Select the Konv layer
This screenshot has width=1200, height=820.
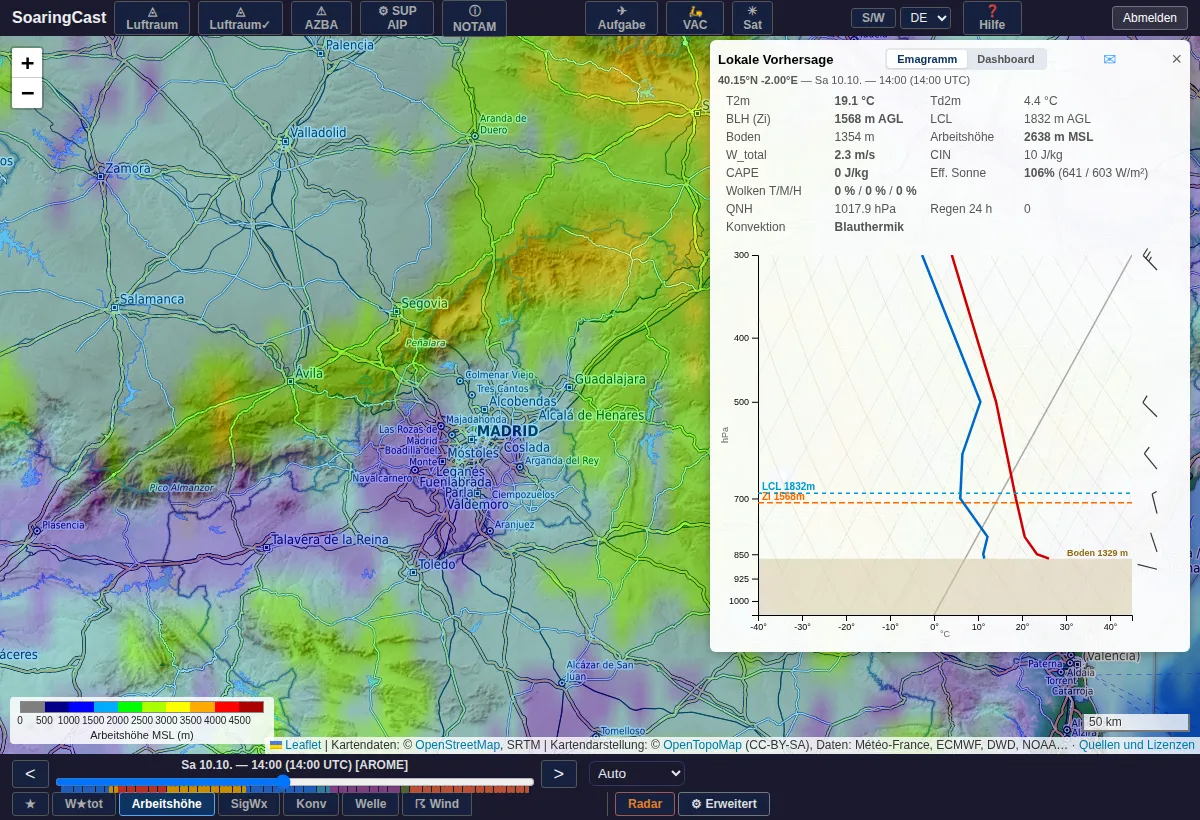pos(311,804)
